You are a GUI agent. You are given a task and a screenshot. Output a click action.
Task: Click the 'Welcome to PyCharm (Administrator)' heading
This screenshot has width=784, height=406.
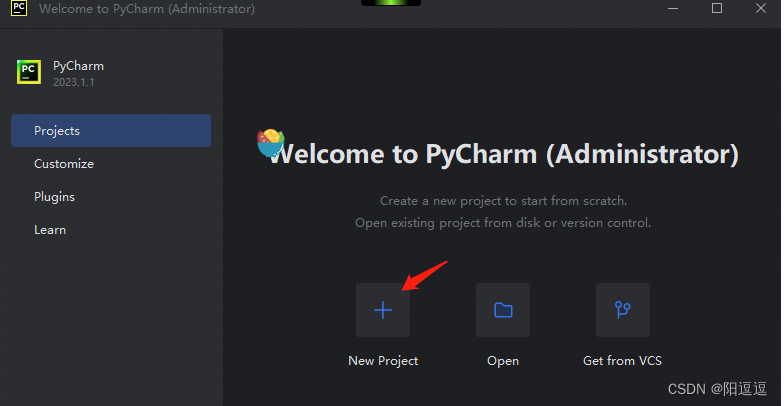(x=504, y=154)
